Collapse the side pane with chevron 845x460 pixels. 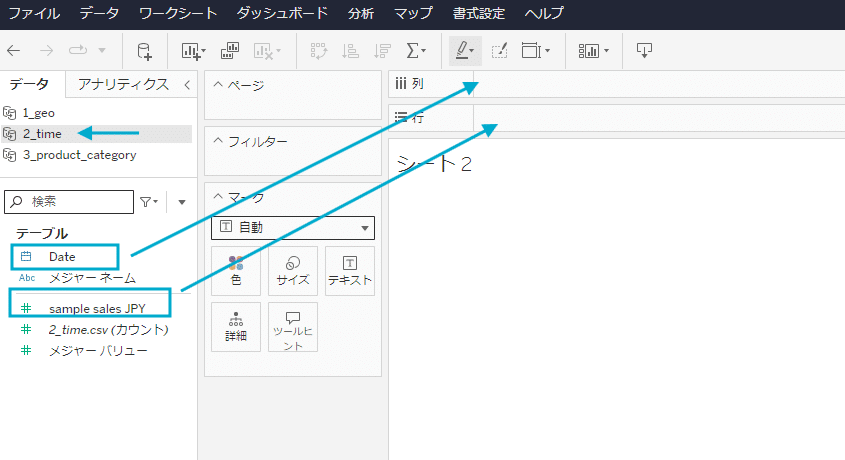[186, 85]
